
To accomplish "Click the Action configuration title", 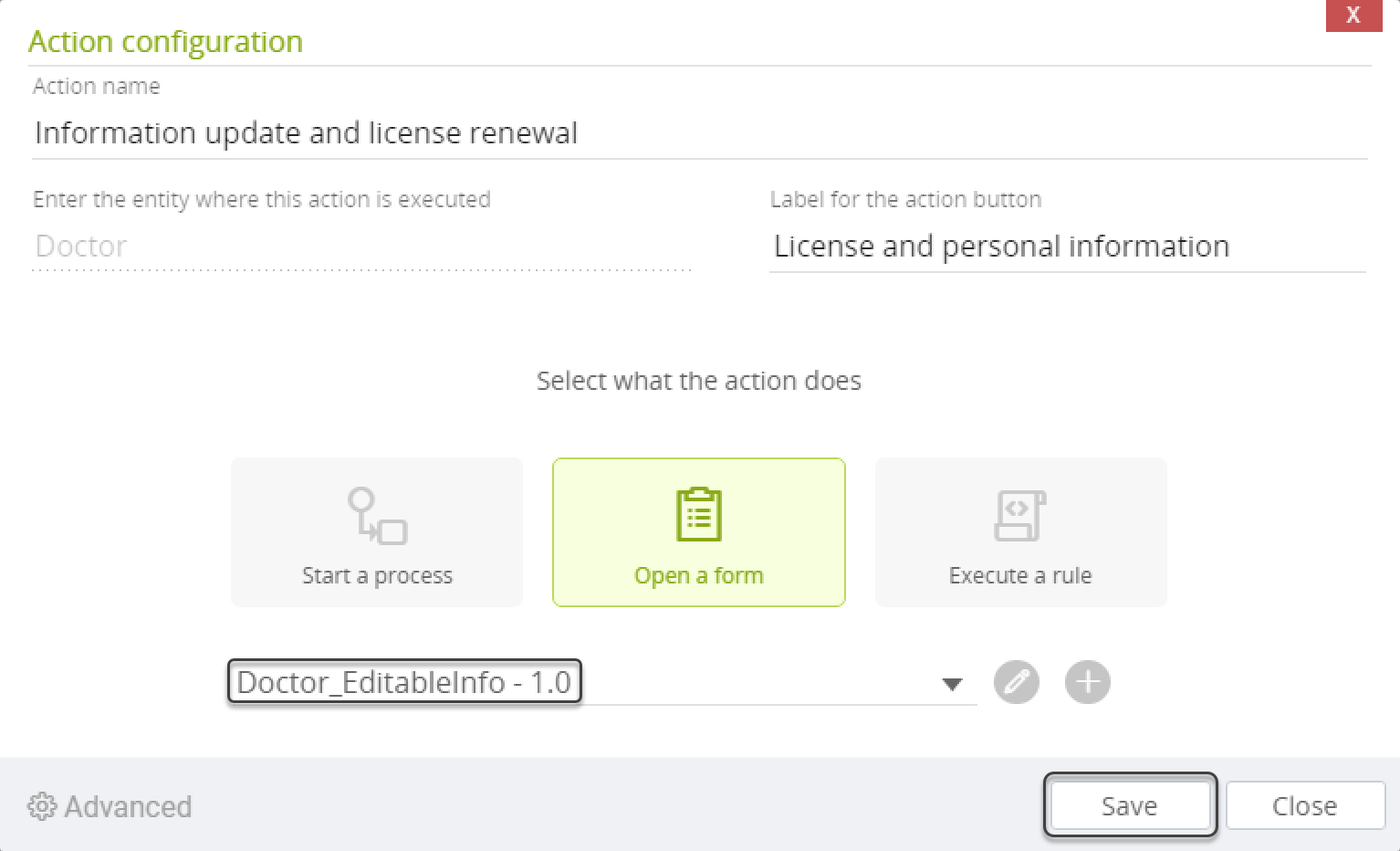I will tap(165, 41).
